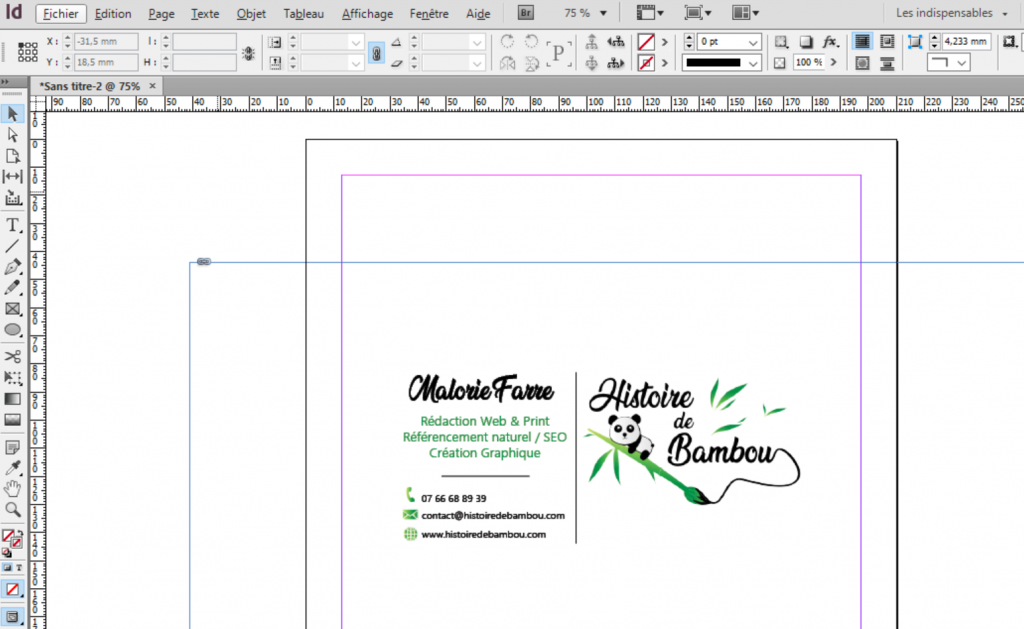Open the fx effects button
The image size is (1024, 629).
point(830,42)
